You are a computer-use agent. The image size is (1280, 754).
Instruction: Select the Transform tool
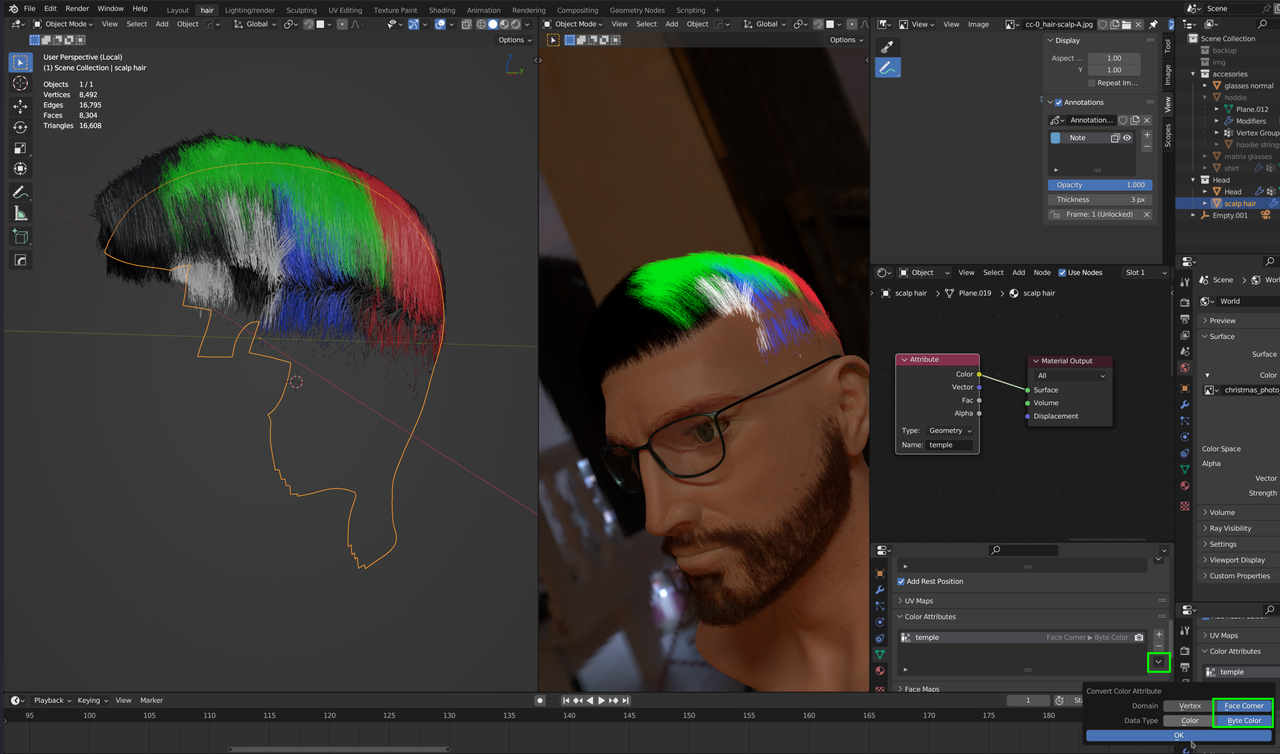[x=20, y=169]
